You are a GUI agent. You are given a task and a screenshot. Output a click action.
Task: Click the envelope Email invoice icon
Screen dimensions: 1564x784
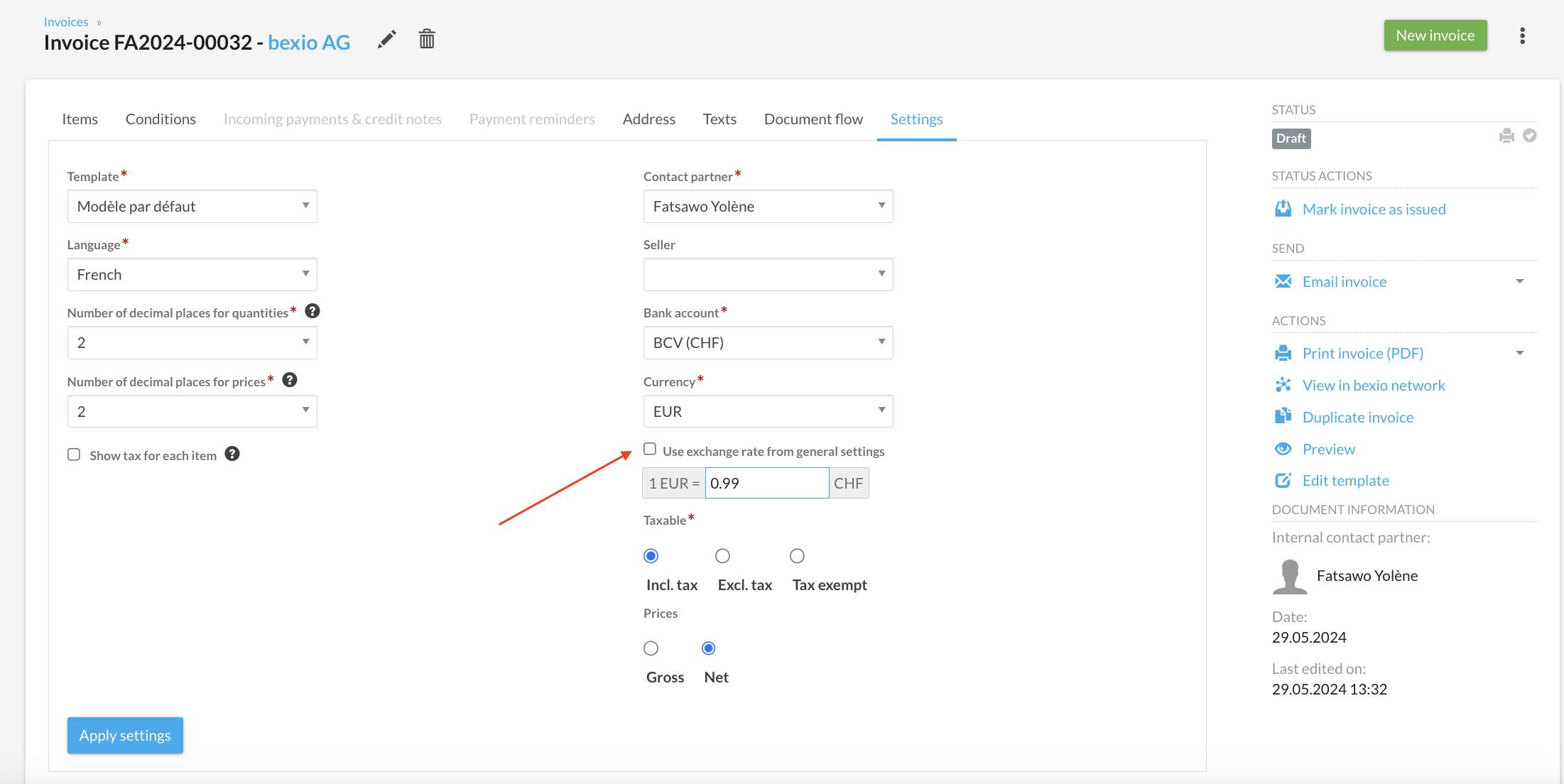tap(1283, 281)
